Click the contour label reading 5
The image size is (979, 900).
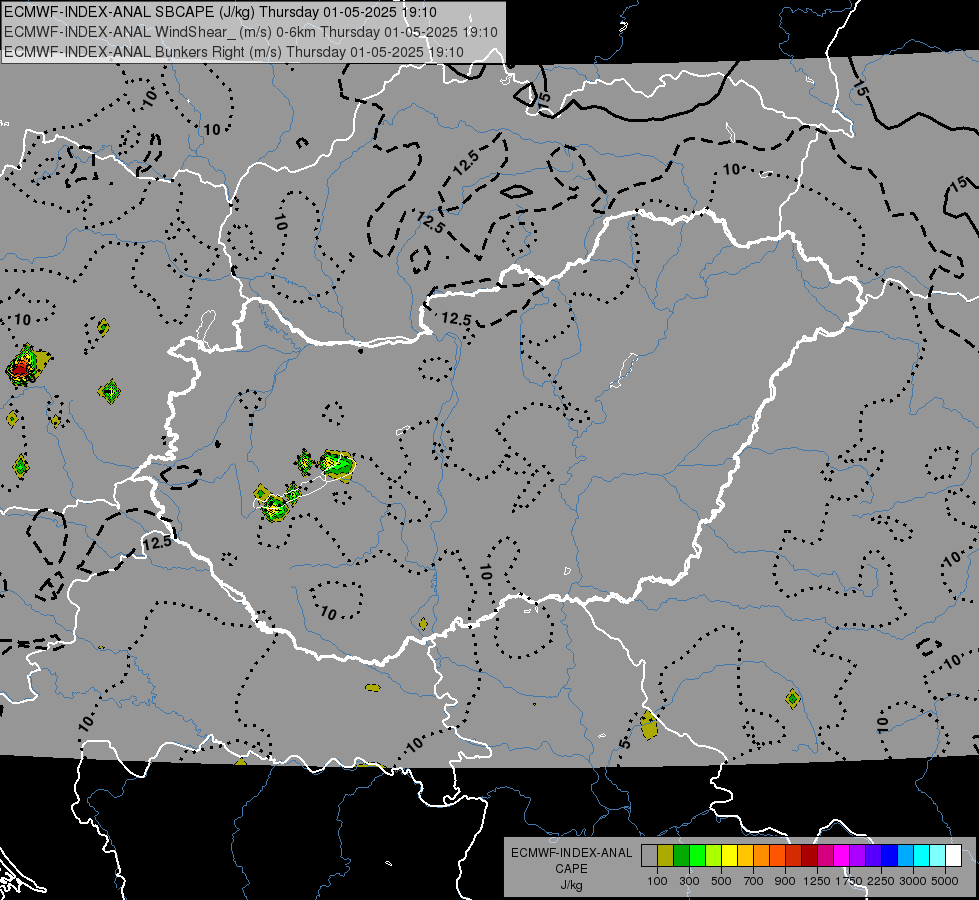tap(625, 743)
